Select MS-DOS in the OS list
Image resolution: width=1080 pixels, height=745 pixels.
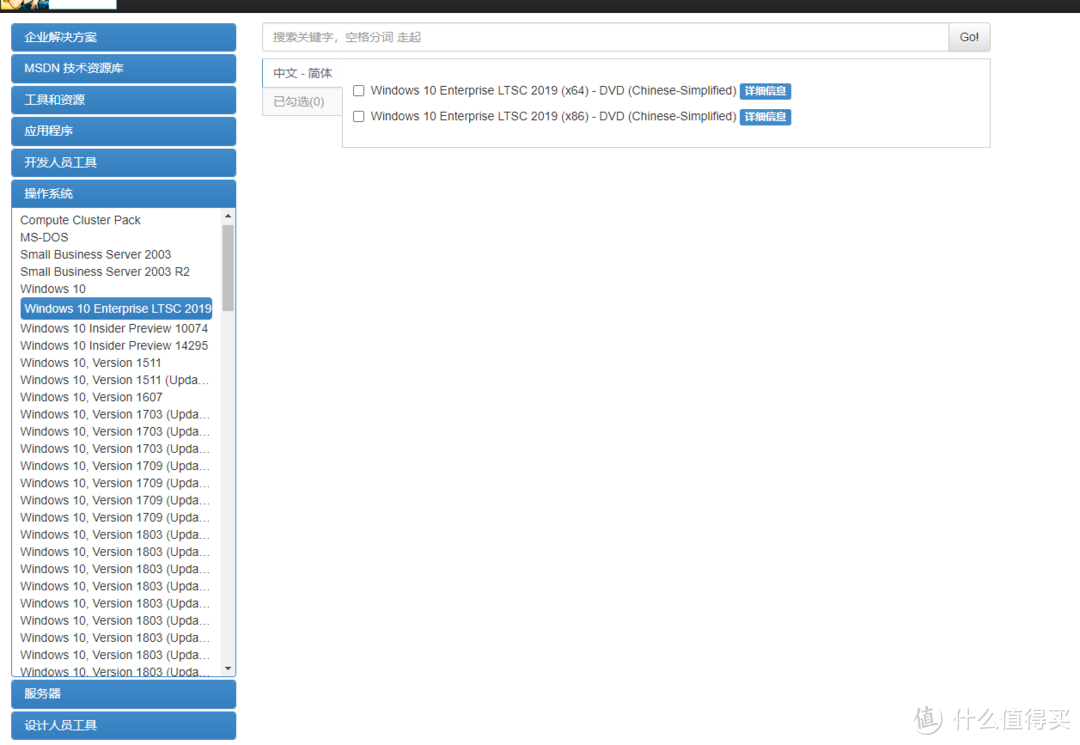pos(44,238)
